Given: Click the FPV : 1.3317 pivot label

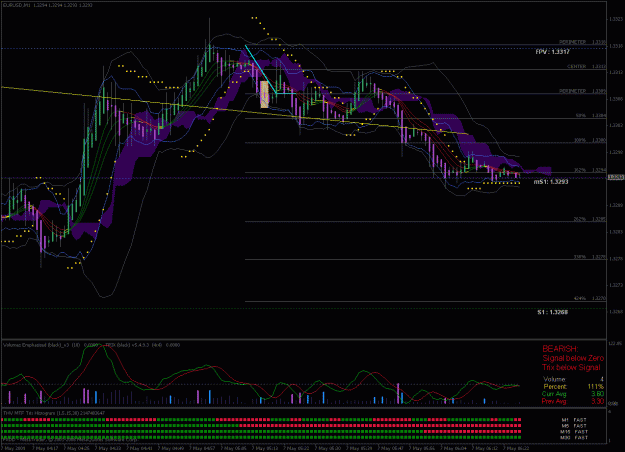Looking at the screenshot, I should 552,52.
